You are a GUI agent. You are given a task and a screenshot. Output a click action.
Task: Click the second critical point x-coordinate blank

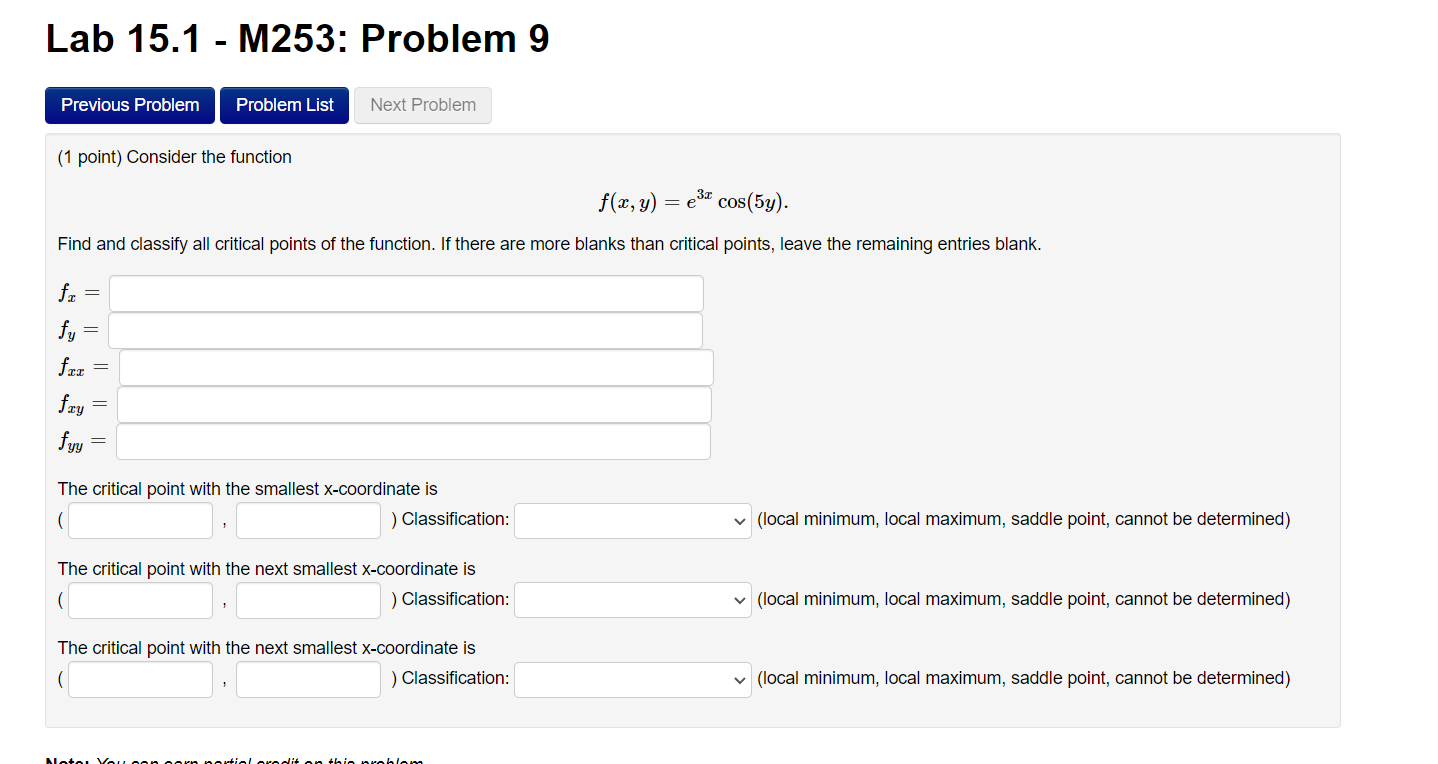(x=140, y=600)
